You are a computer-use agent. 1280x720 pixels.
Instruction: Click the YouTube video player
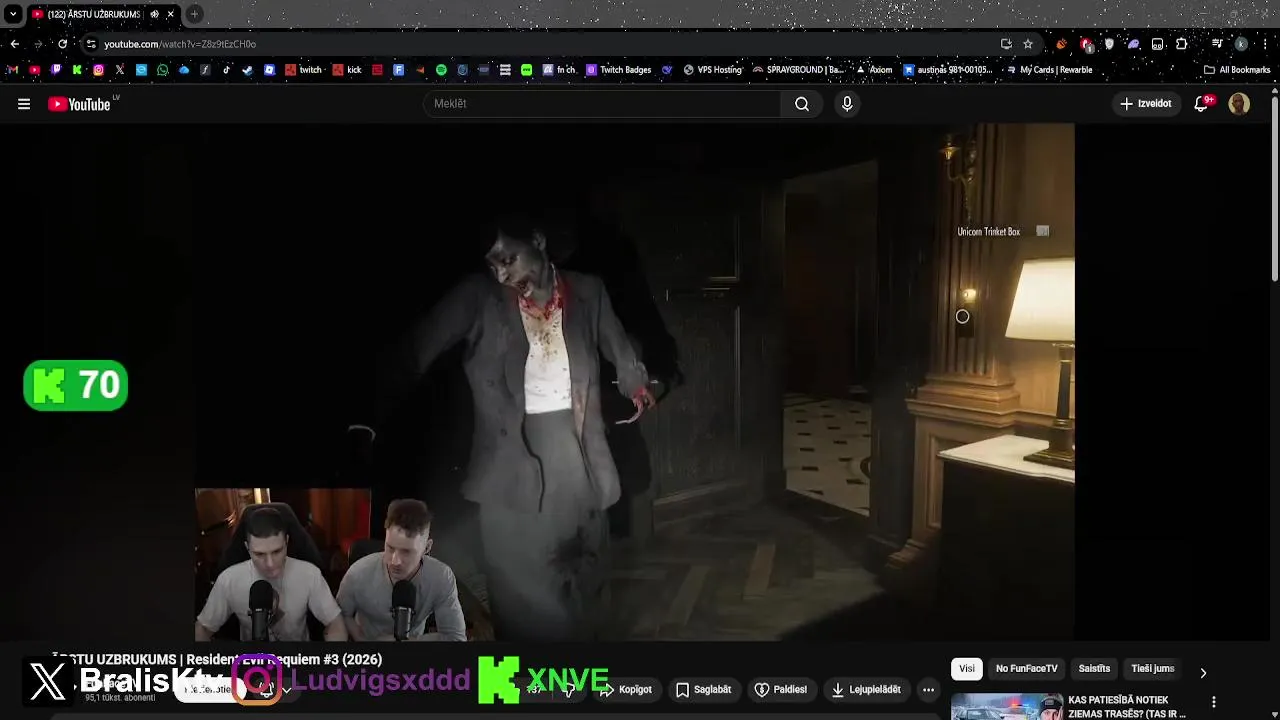pyautogui.click(x=635, y=382)
